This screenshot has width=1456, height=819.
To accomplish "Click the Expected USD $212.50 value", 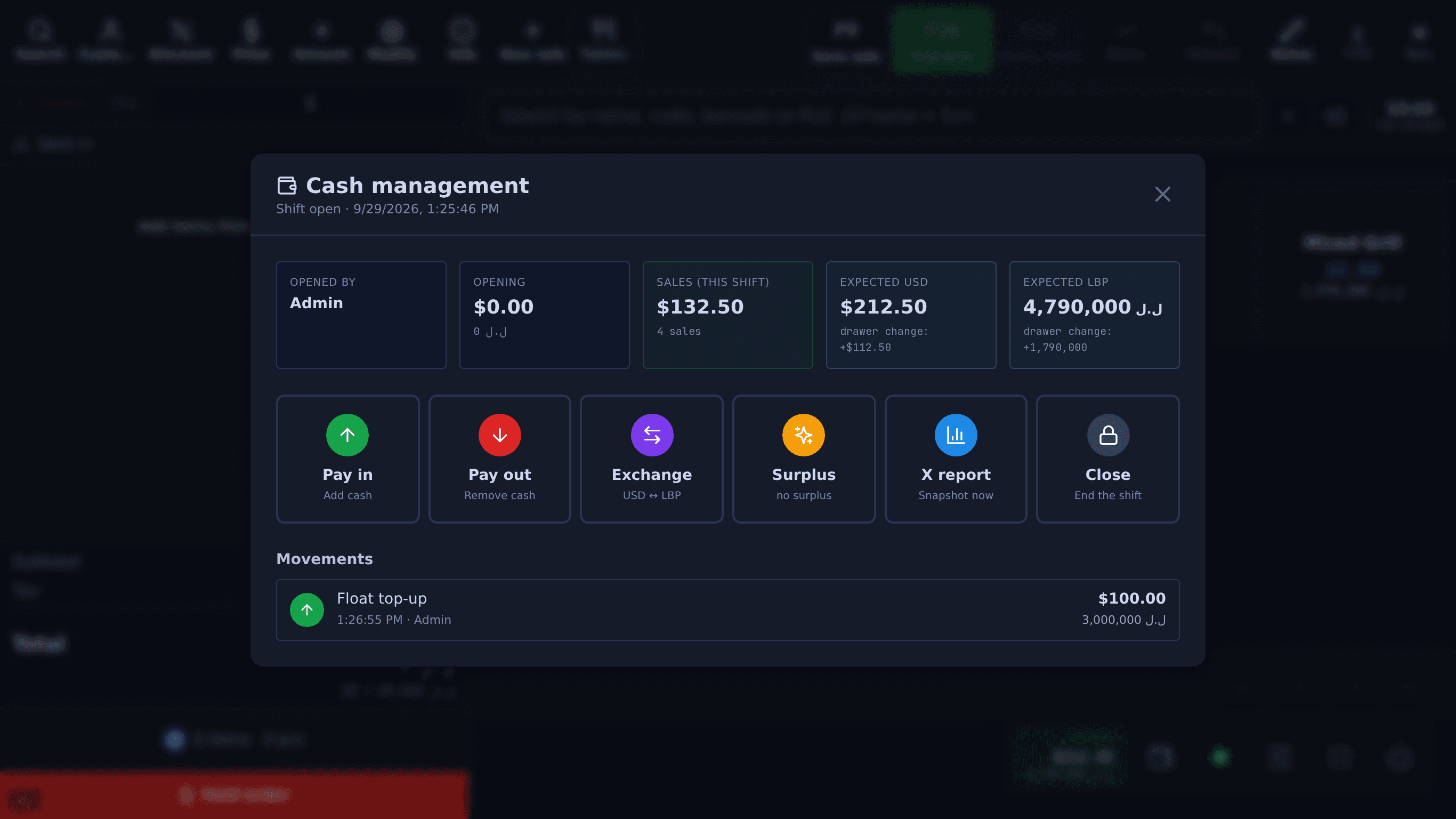I will pyautogui.click(x=883, y=307).
